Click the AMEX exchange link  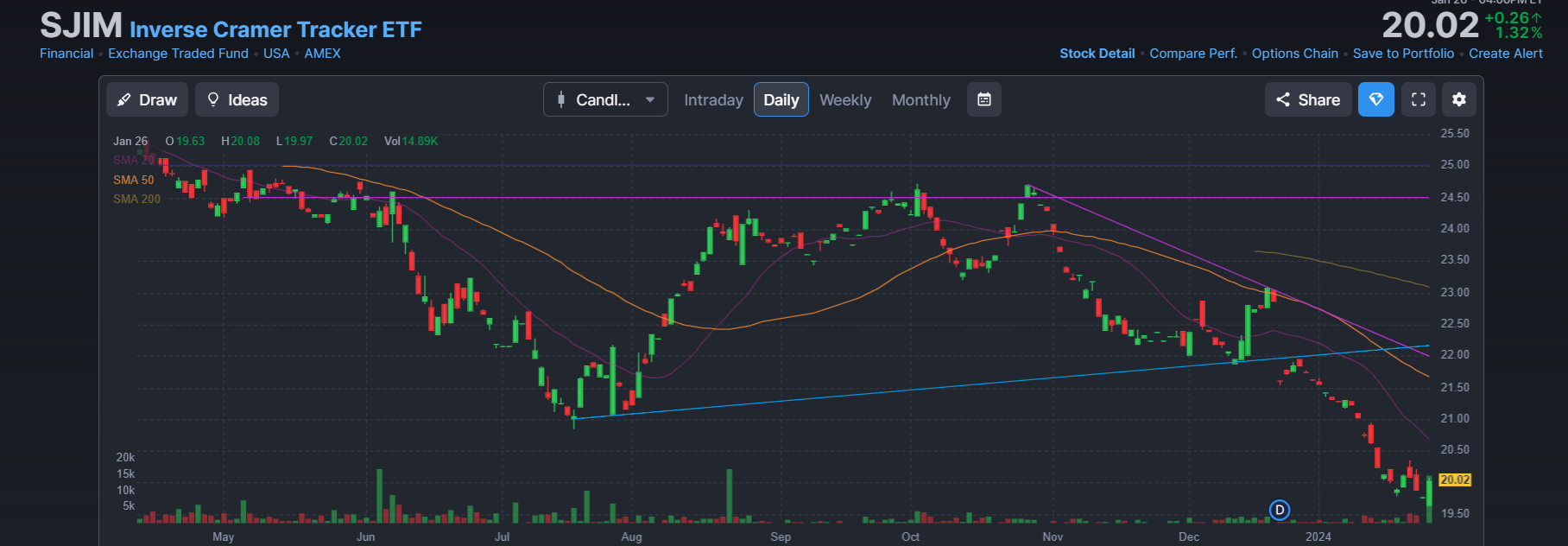tap(322, 54)
